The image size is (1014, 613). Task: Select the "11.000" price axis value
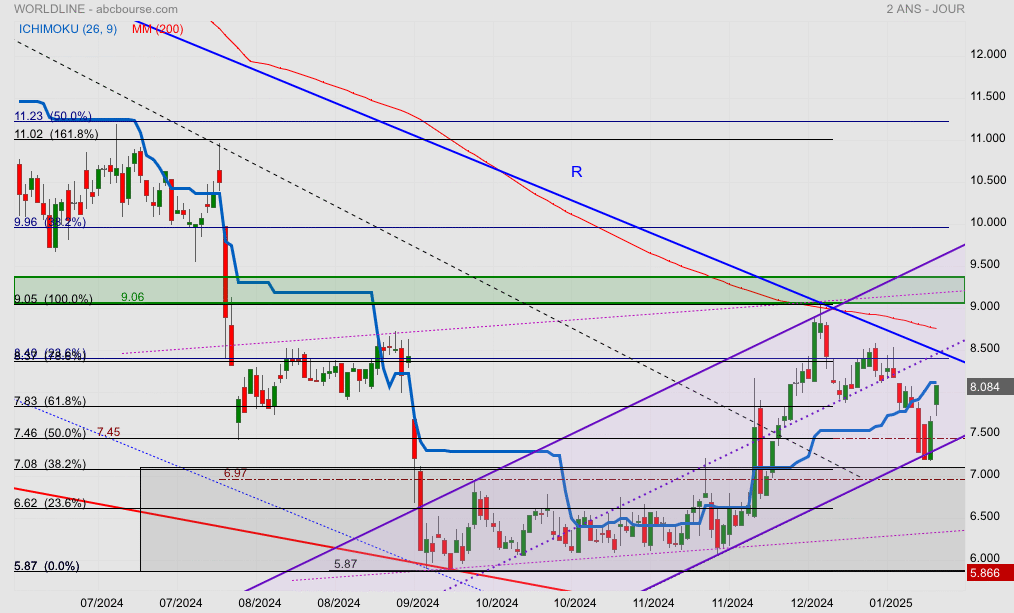tap(988, 138)
